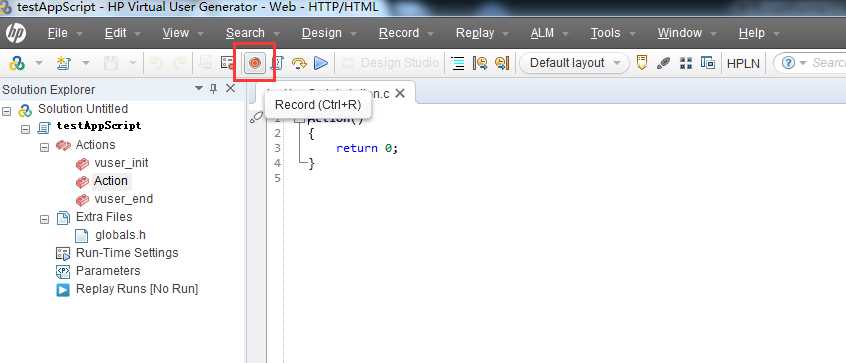The image size is (846, 363).
Task: Click the overlapping windows toolbar icon
Action: point(707,63)
